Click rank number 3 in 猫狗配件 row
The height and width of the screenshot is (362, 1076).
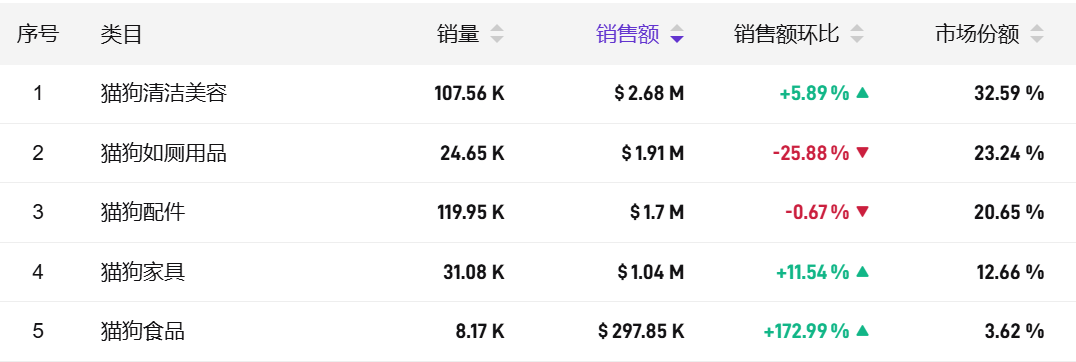coord(38,213)
